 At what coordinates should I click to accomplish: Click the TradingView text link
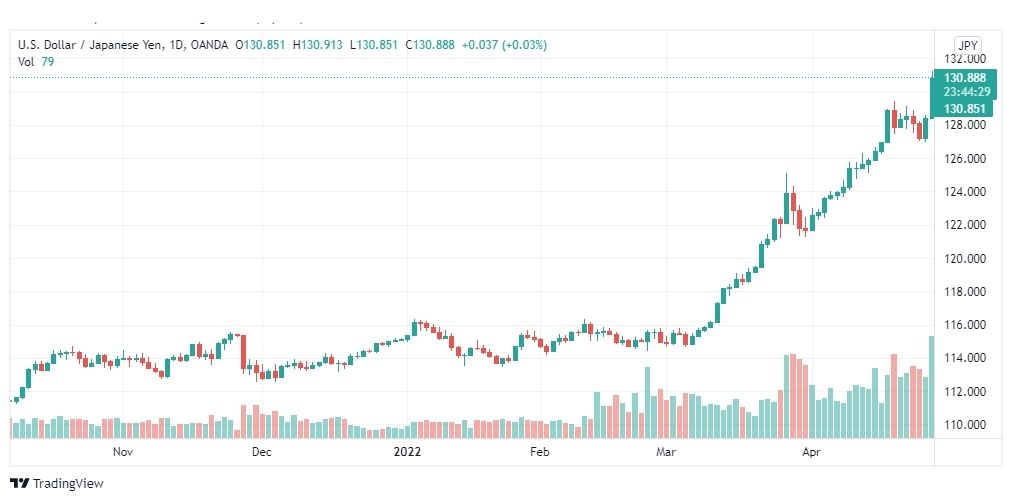point(68,484)
